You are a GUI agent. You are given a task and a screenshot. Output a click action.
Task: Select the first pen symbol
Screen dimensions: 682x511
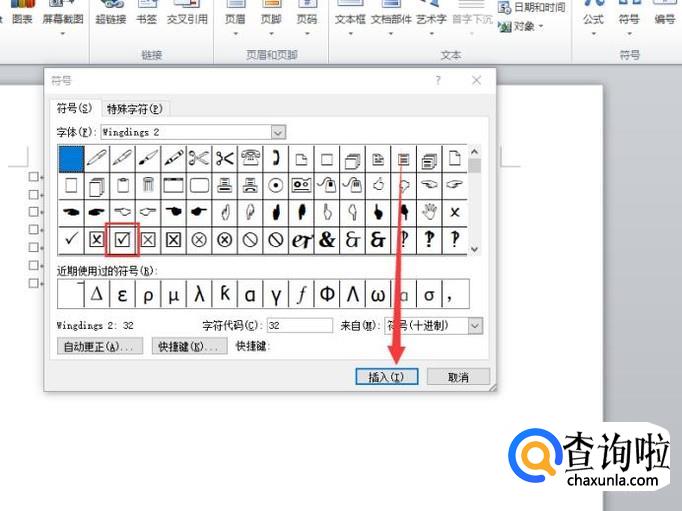tap(97, 158)
